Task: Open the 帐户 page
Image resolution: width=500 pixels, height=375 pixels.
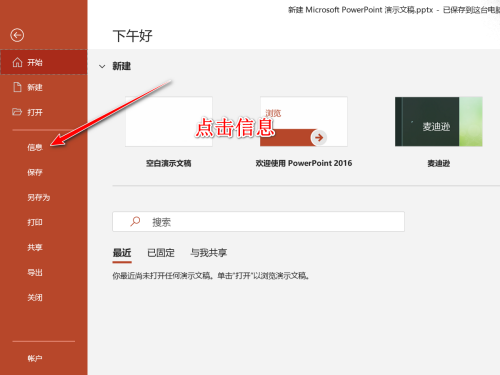Action: 35,358
